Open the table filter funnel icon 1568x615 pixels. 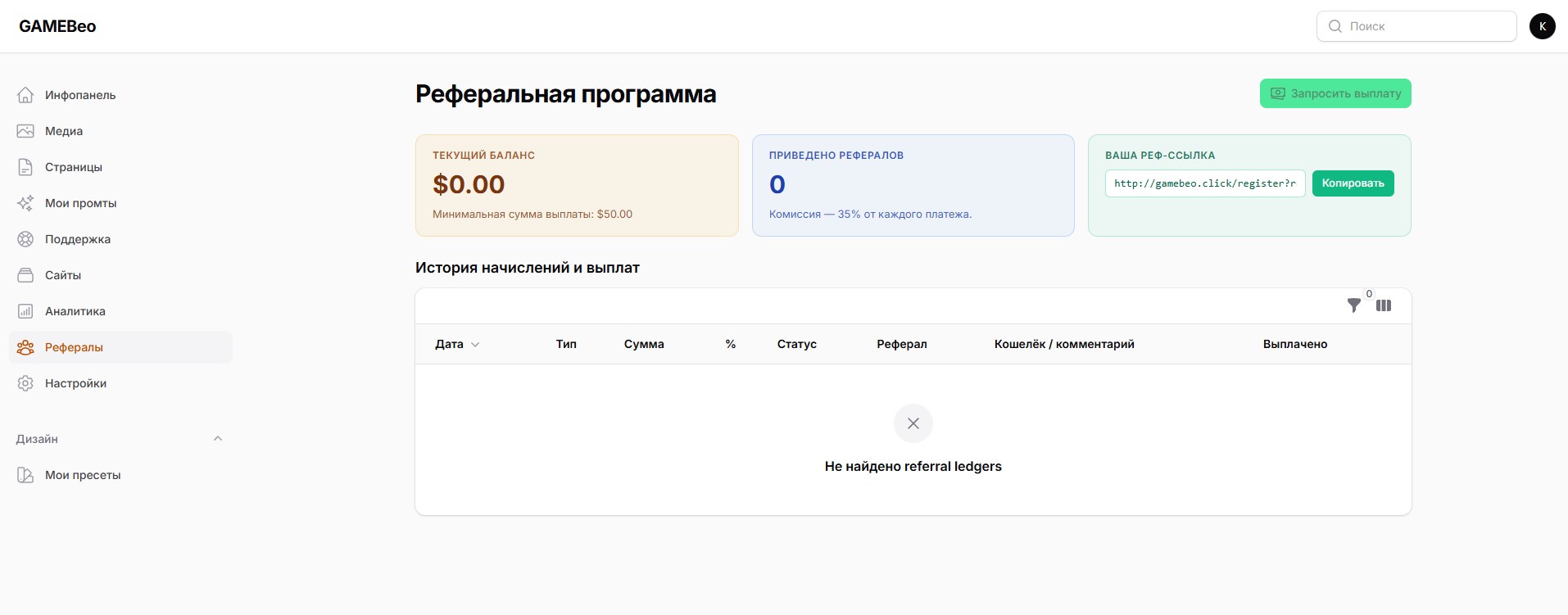pyautogui.click(x=1354, y=305)
